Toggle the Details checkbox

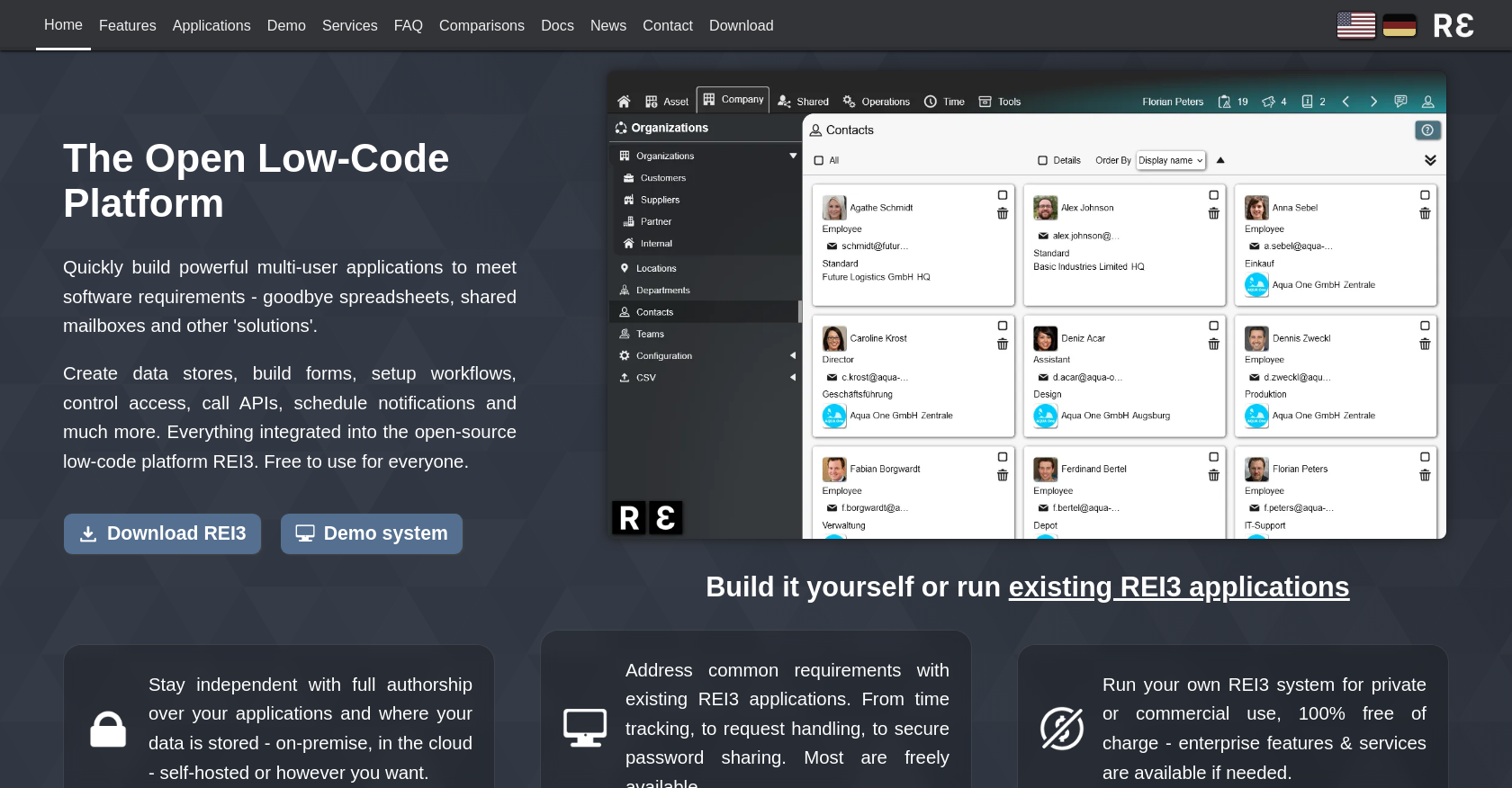point(1042,160)
